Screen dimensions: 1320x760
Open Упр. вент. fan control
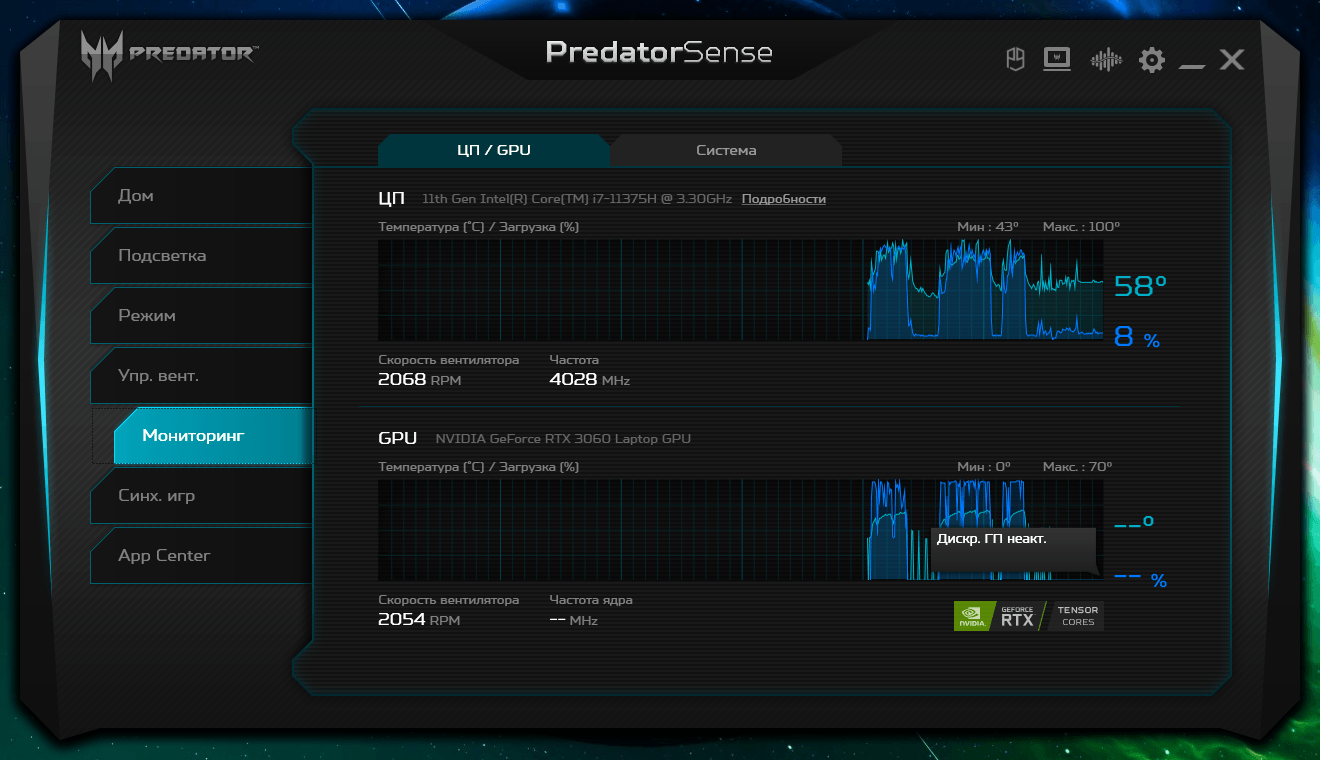coord(201,376)
